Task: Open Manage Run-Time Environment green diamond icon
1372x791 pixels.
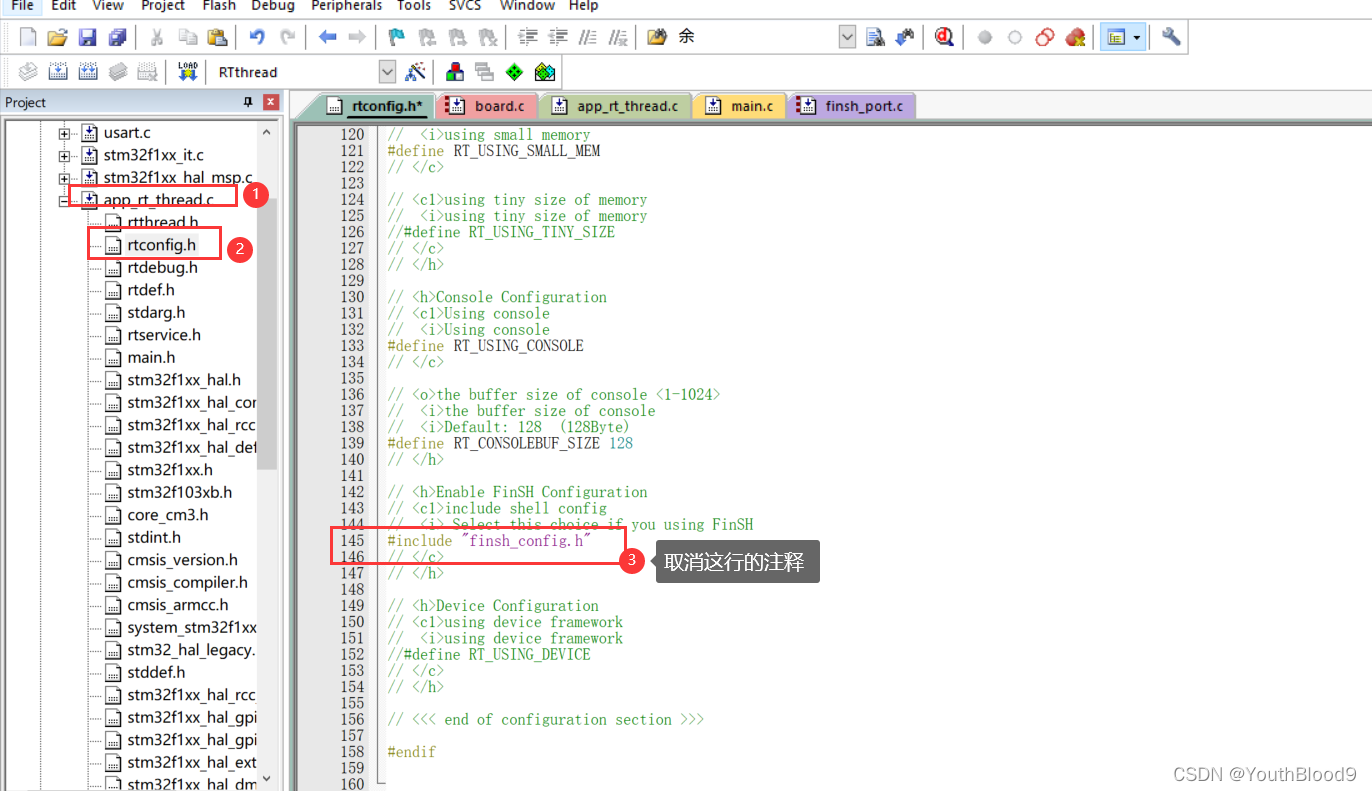Action: point(514,72)
